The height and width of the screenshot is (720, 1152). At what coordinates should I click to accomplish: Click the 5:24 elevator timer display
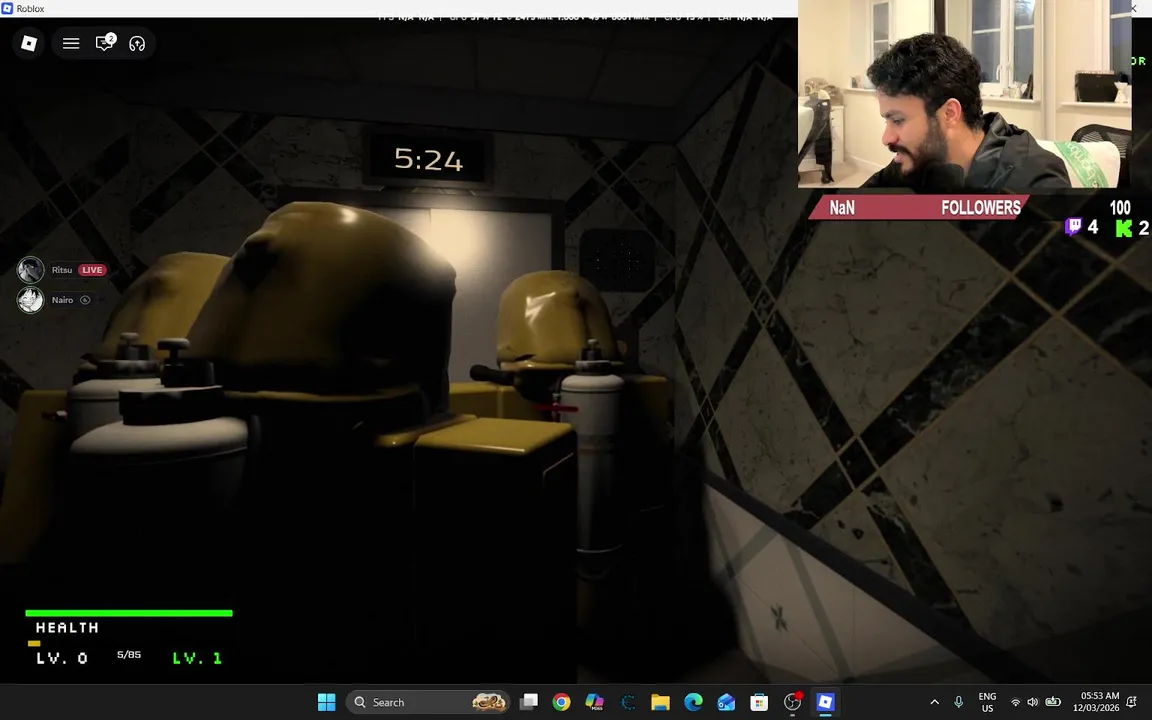(x=428, y=159)
